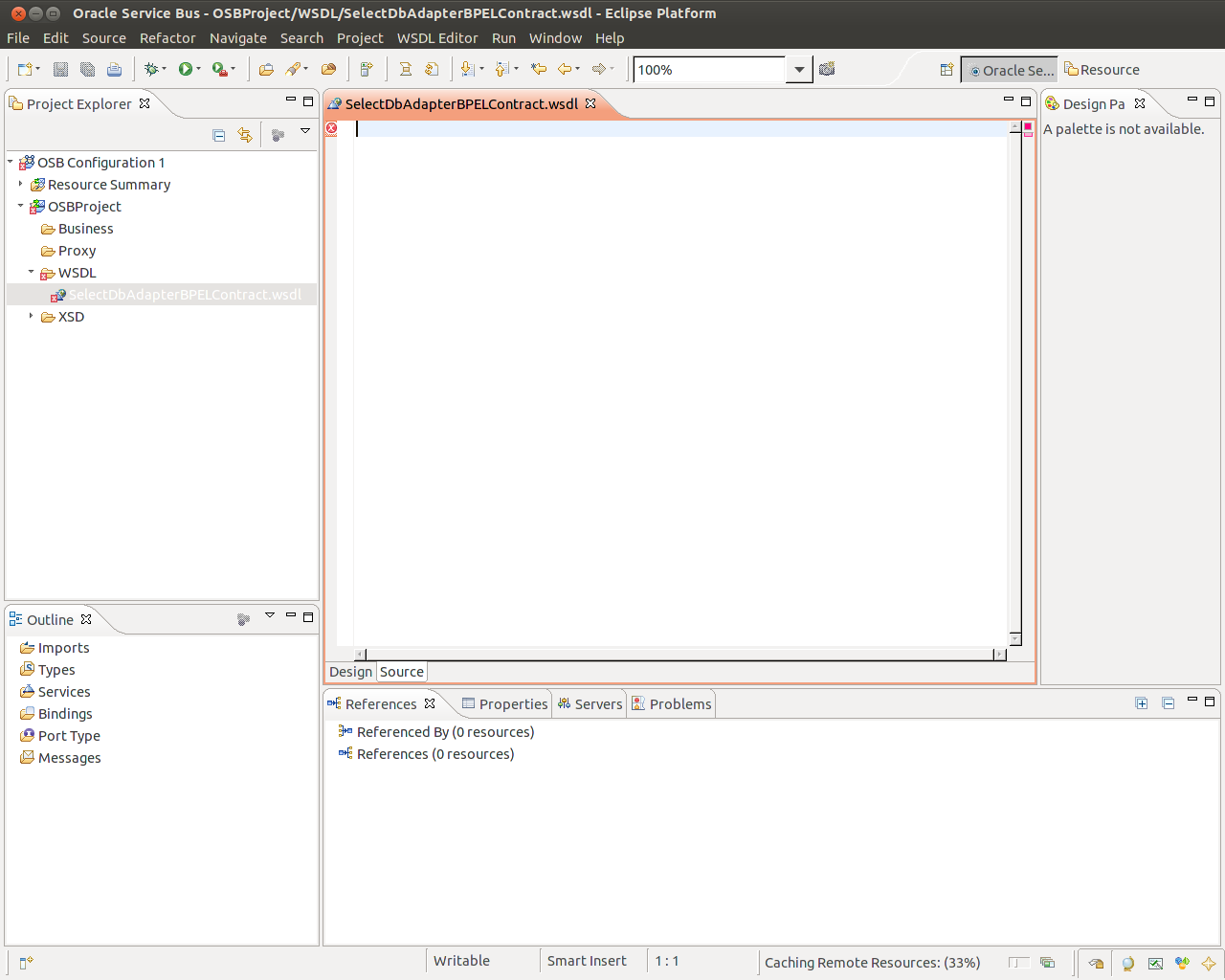Viewport: 1225px width, 980px height.
Task: Open the New wizard dropdown arrow
Action: (x=37, y=69)
